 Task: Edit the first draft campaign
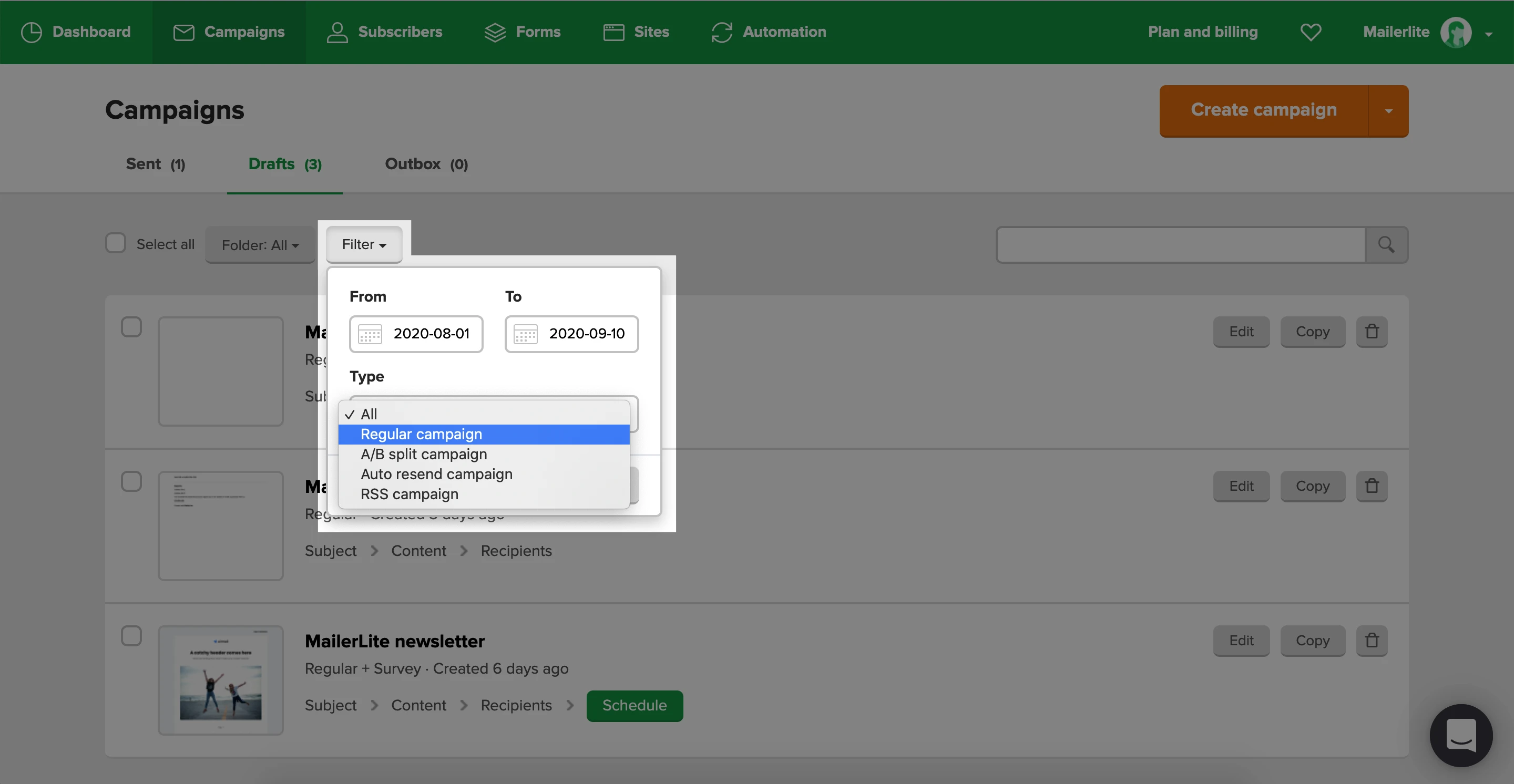[x=1241, y=332]
